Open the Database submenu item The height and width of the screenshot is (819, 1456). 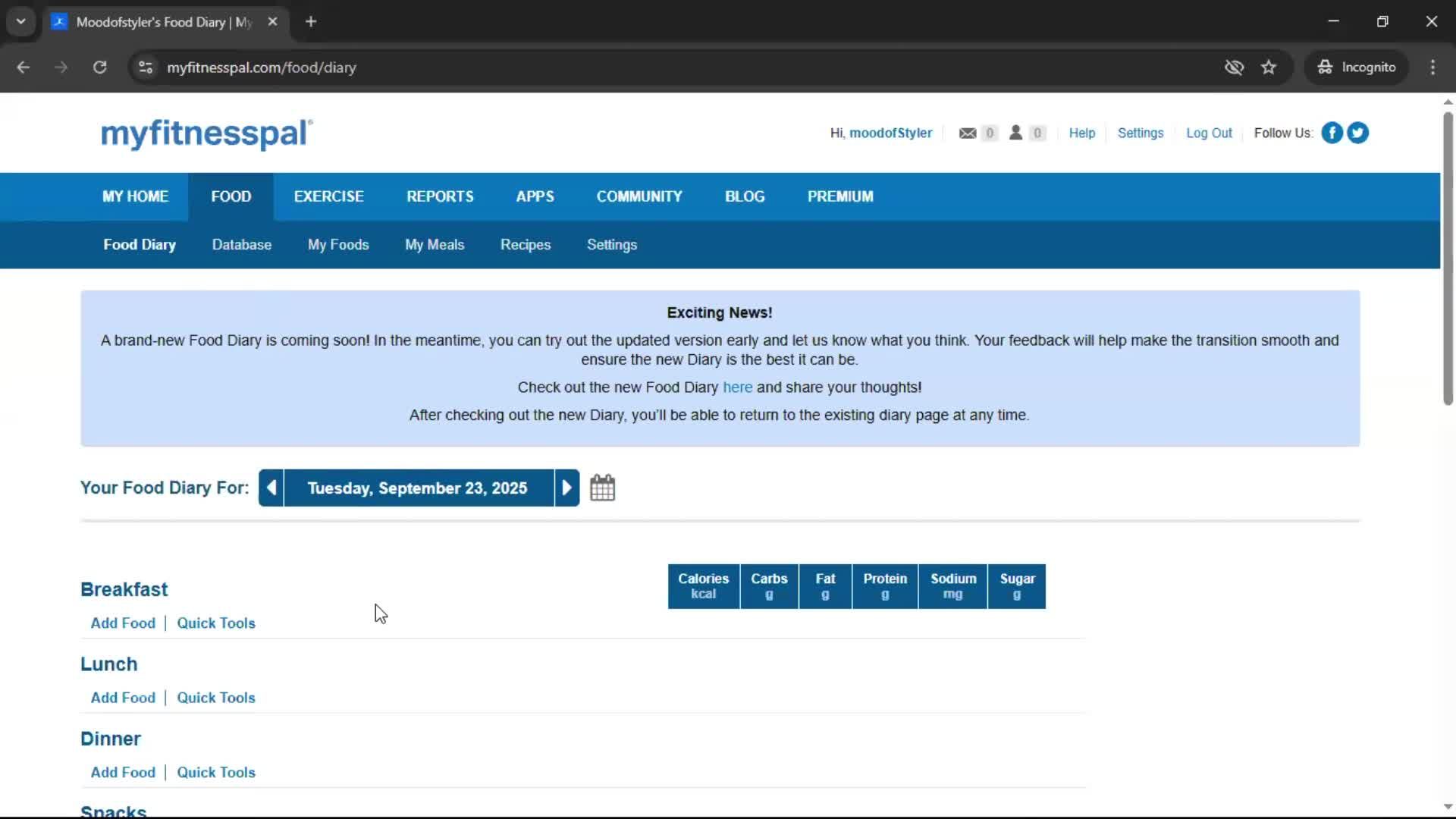tap(242, 245)
